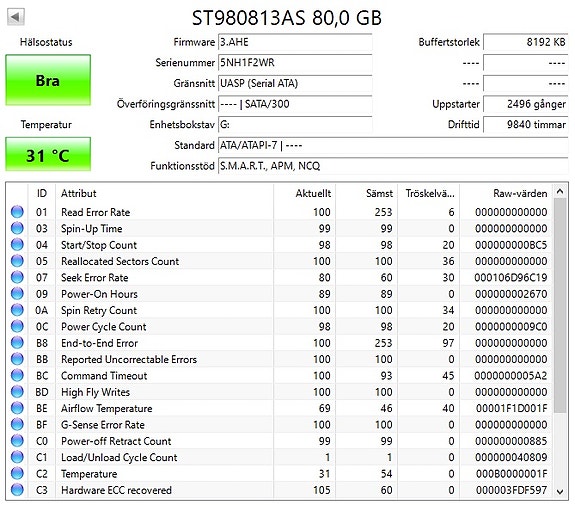Click the Raw-värden column header
This screenshot has width=575, height=505.
click(x=506, y=193)
